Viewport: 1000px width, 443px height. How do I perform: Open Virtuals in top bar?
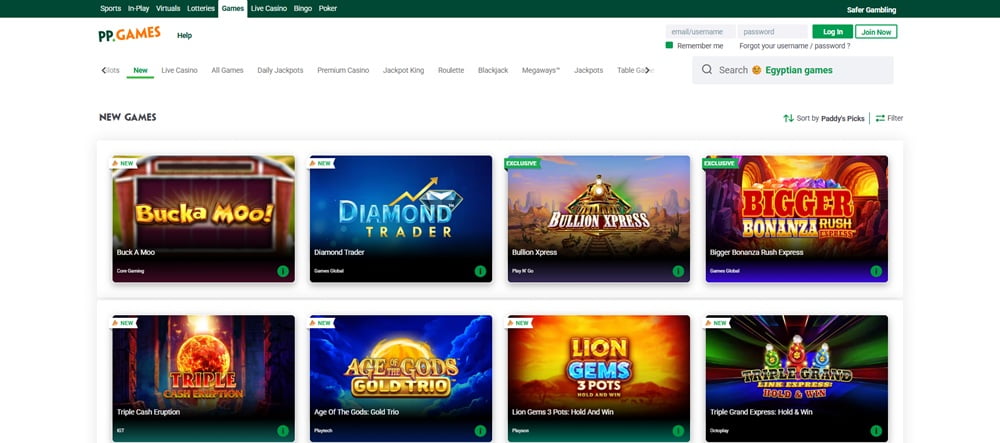[168, 9]
